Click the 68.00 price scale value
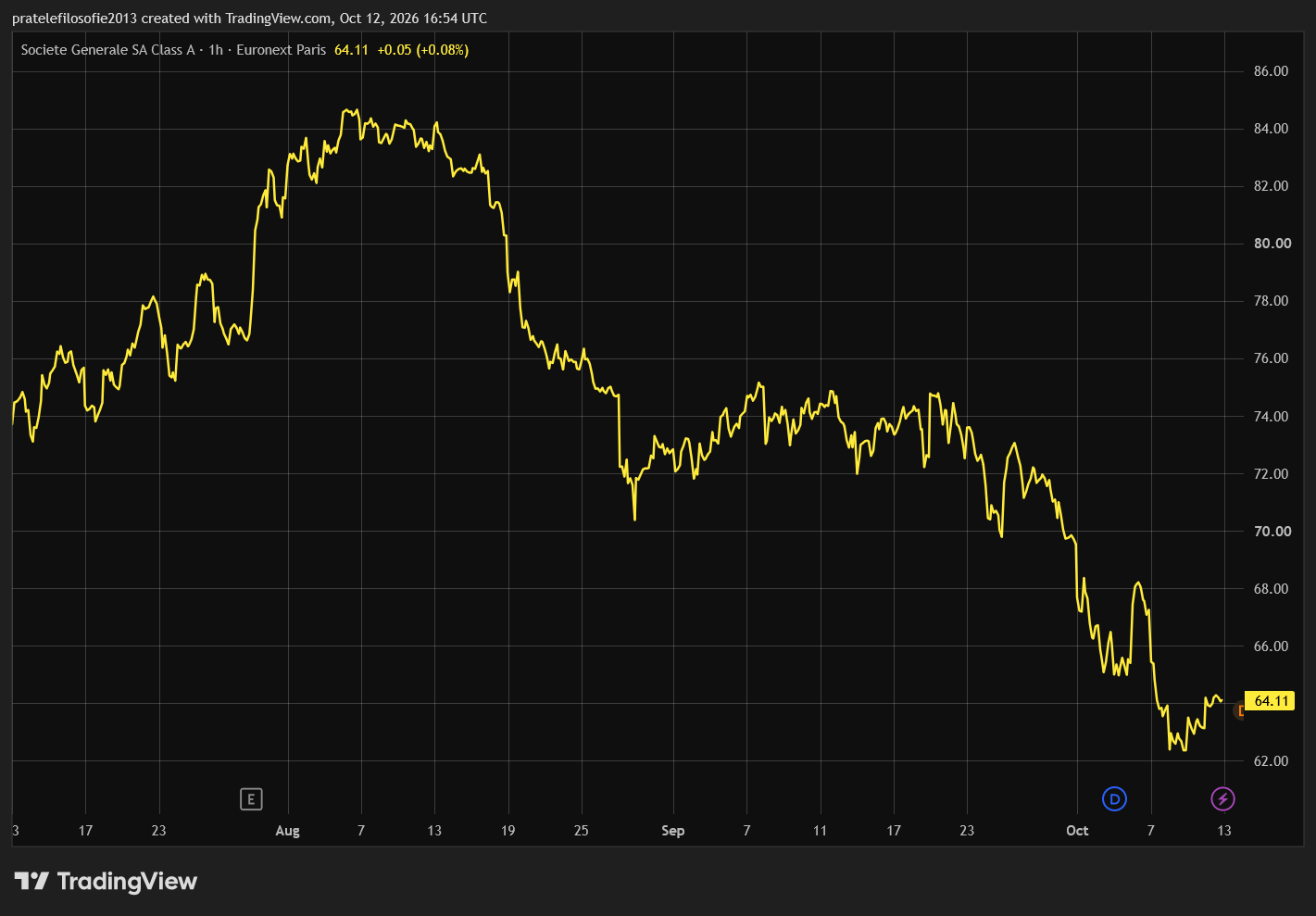This screenshot has width=1316, height=916. pyautogui.click(x=1271, y=589)
